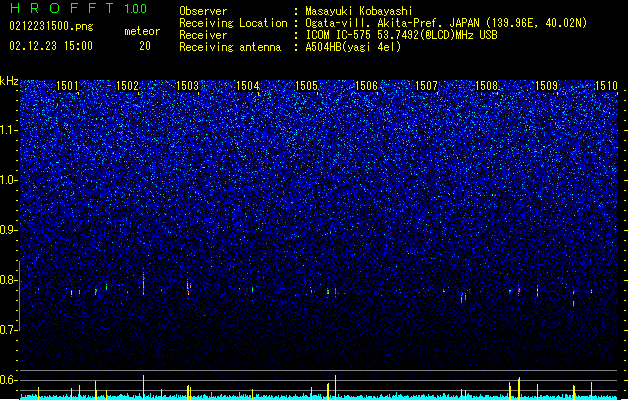Click the 1502 time marker

(x=127, y=86)
